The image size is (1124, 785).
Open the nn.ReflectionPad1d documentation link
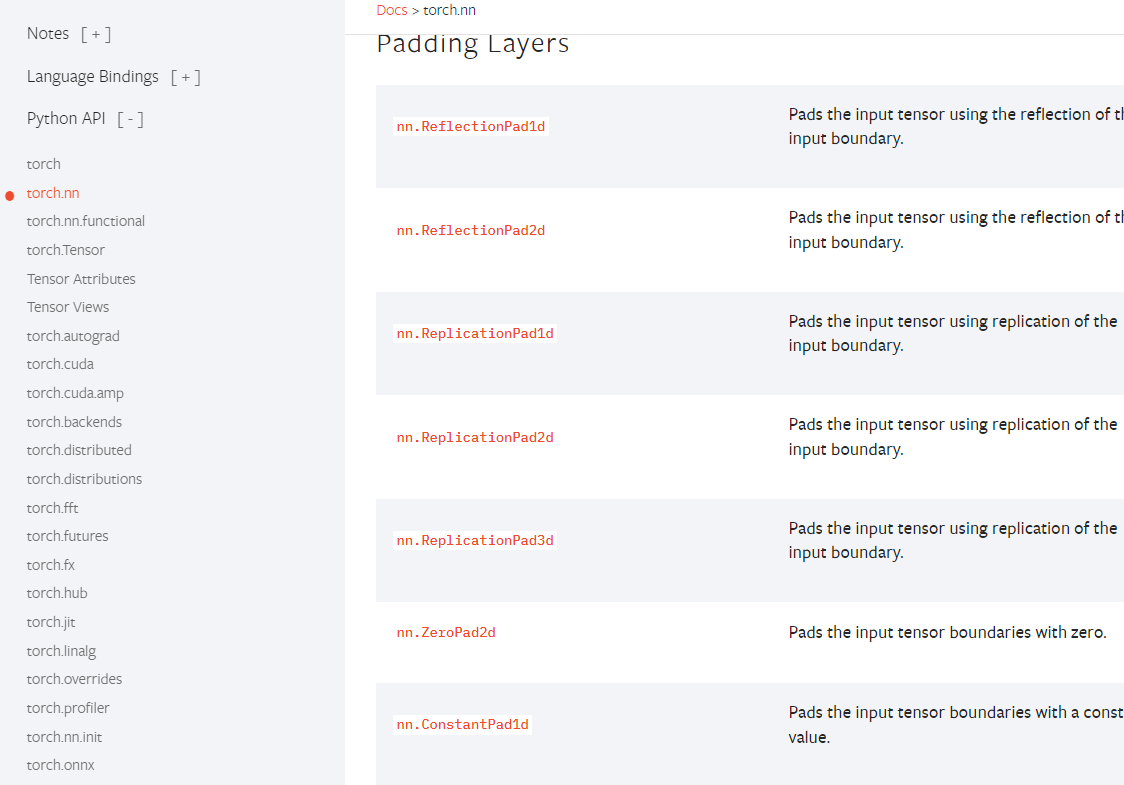[x=471, y=127]
